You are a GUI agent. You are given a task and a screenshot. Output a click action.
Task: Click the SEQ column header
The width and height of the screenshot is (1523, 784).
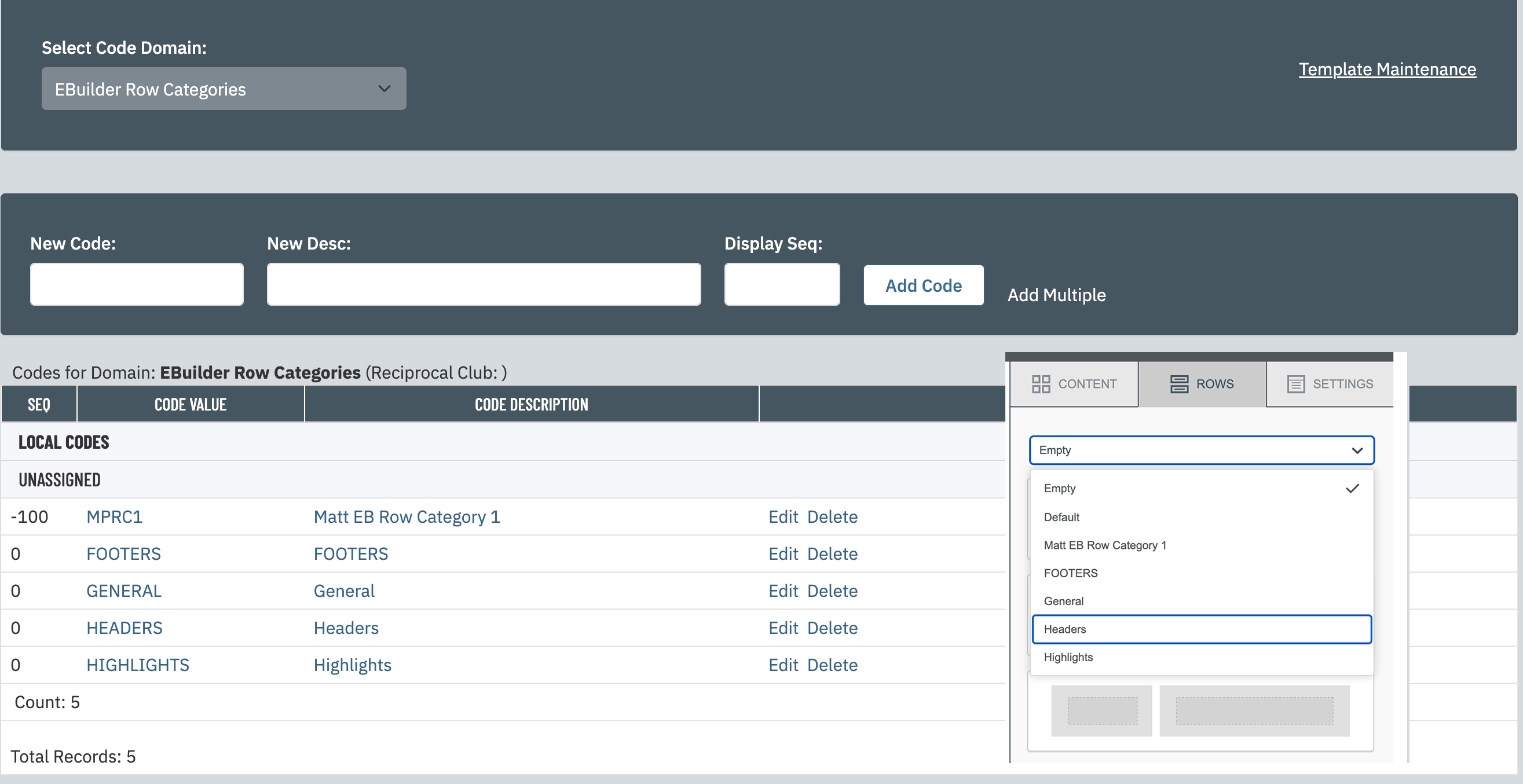tap(39, 404)
